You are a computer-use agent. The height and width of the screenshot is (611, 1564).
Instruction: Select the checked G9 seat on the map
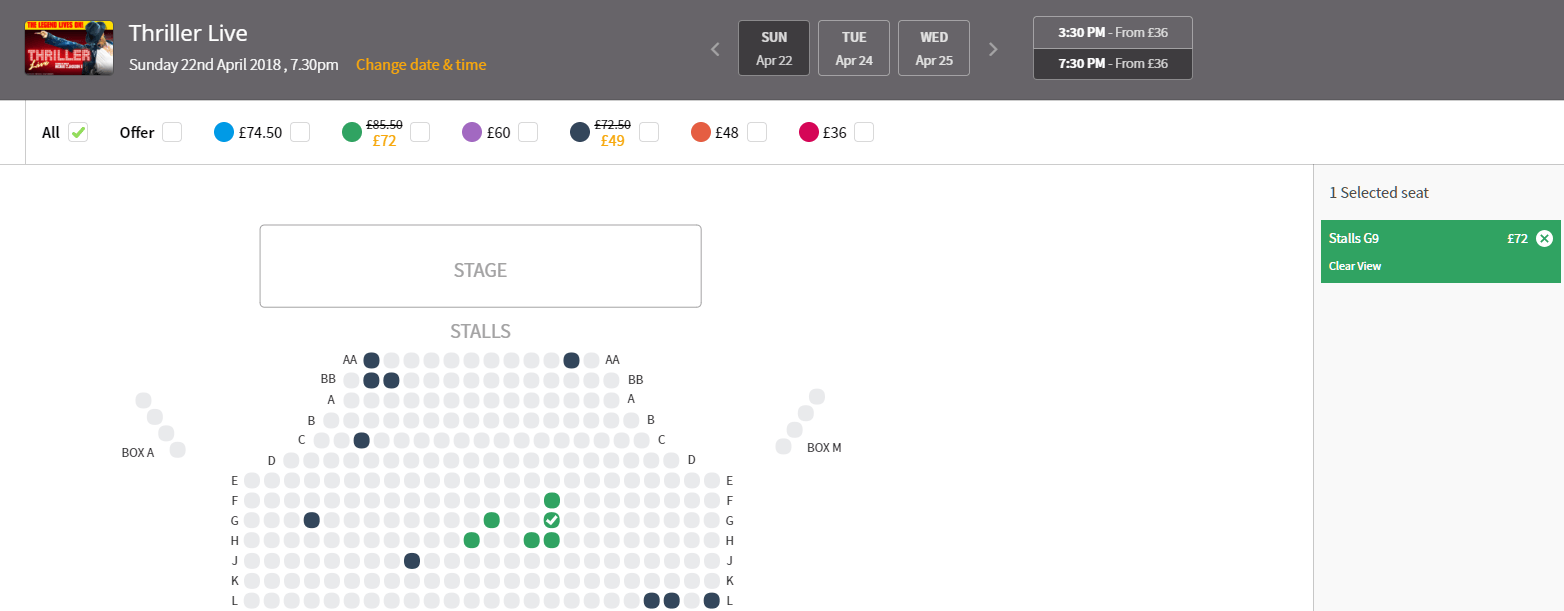coord(551,520)
